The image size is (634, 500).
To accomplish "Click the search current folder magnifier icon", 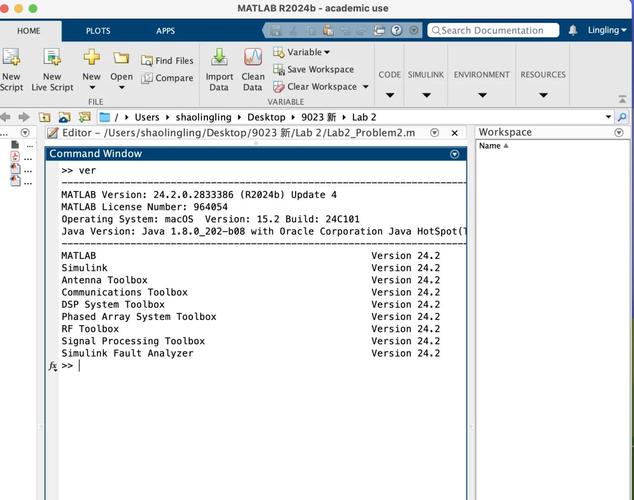I will click(x=622, y=117).
